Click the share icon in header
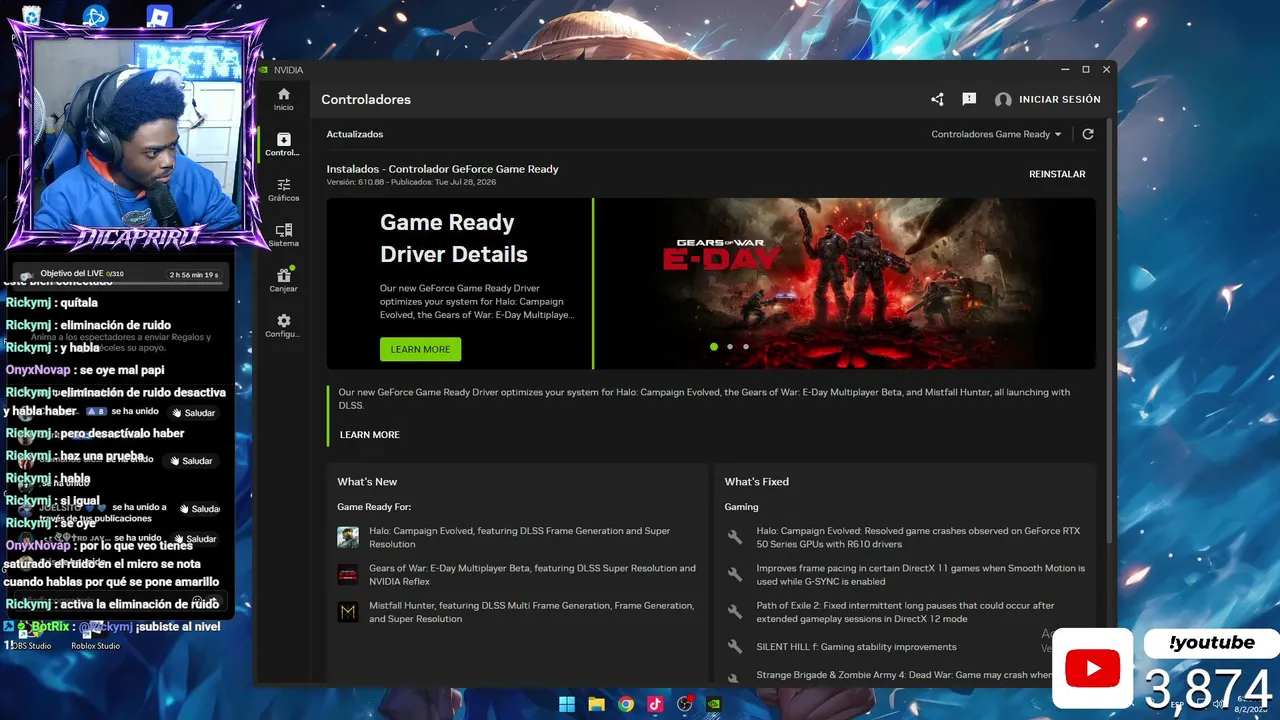This screenshot has width=1280, height=720. click(x=937, y=99)
